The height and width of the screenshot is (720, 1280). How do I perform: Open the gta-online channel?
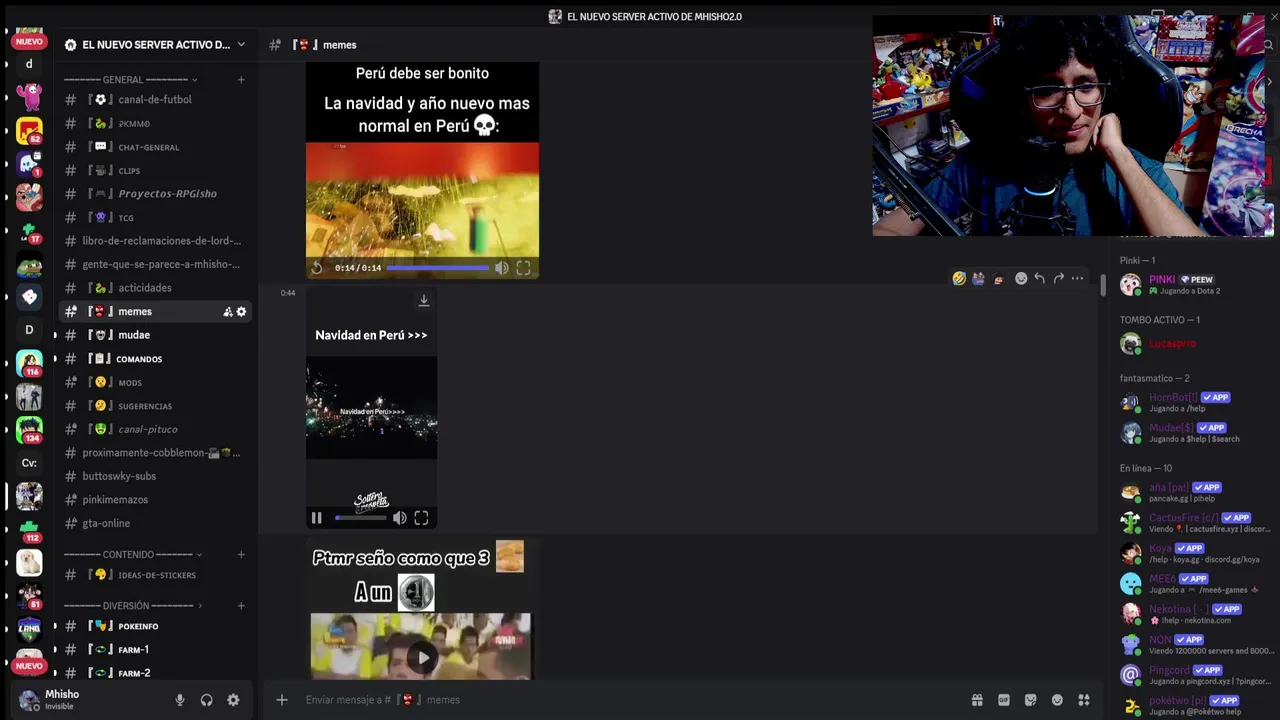coord(153,523)
